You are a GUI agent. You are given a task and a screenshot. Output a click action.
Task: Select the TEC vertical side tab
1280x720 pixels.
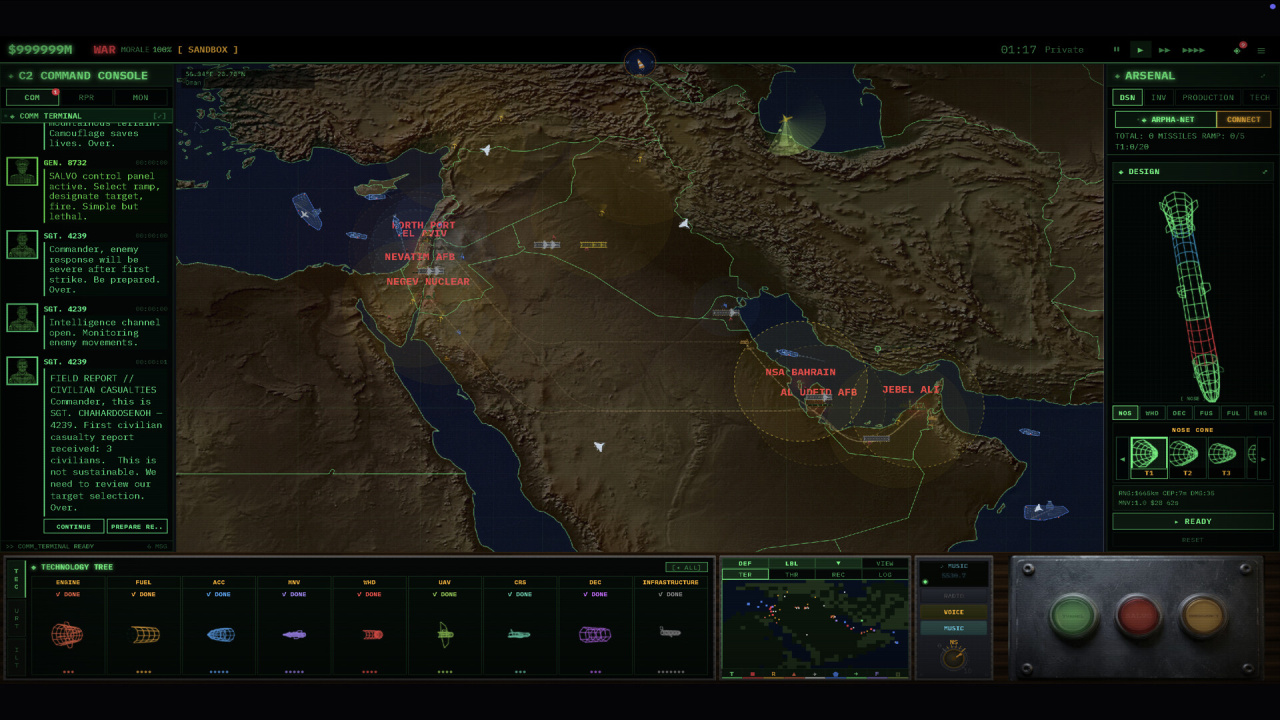click(x=16, y=579)
